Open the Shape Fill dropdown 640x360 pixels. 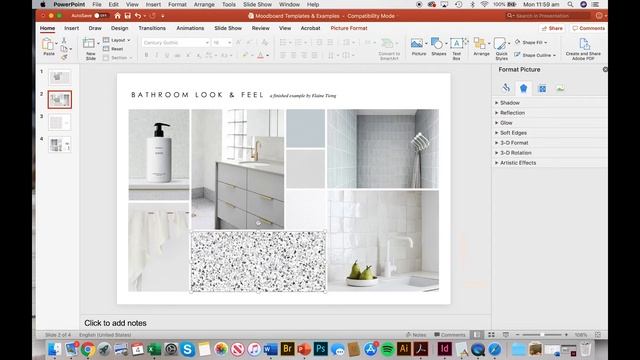[x=531, y=42]
